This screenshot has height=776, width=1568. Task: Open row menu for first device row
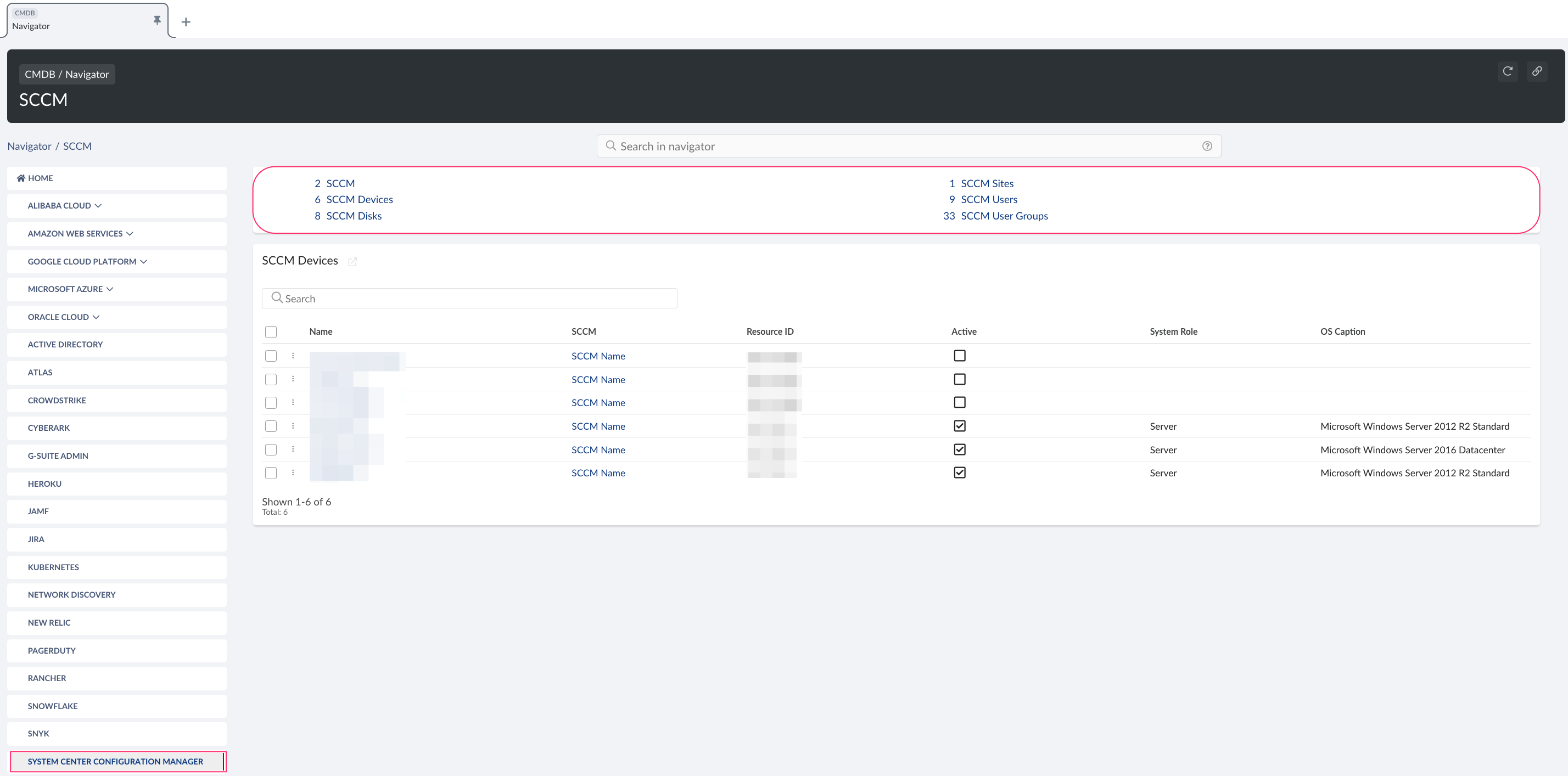tap(293, 356)
